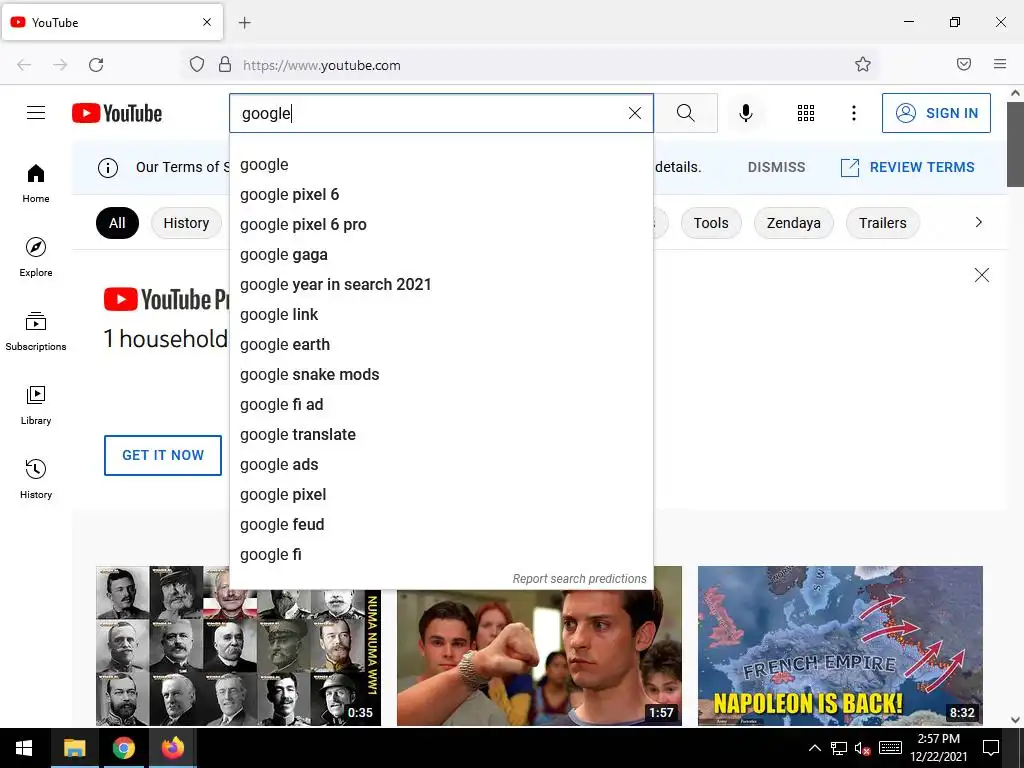Clear the search box with the X

(x=635, y=113)
